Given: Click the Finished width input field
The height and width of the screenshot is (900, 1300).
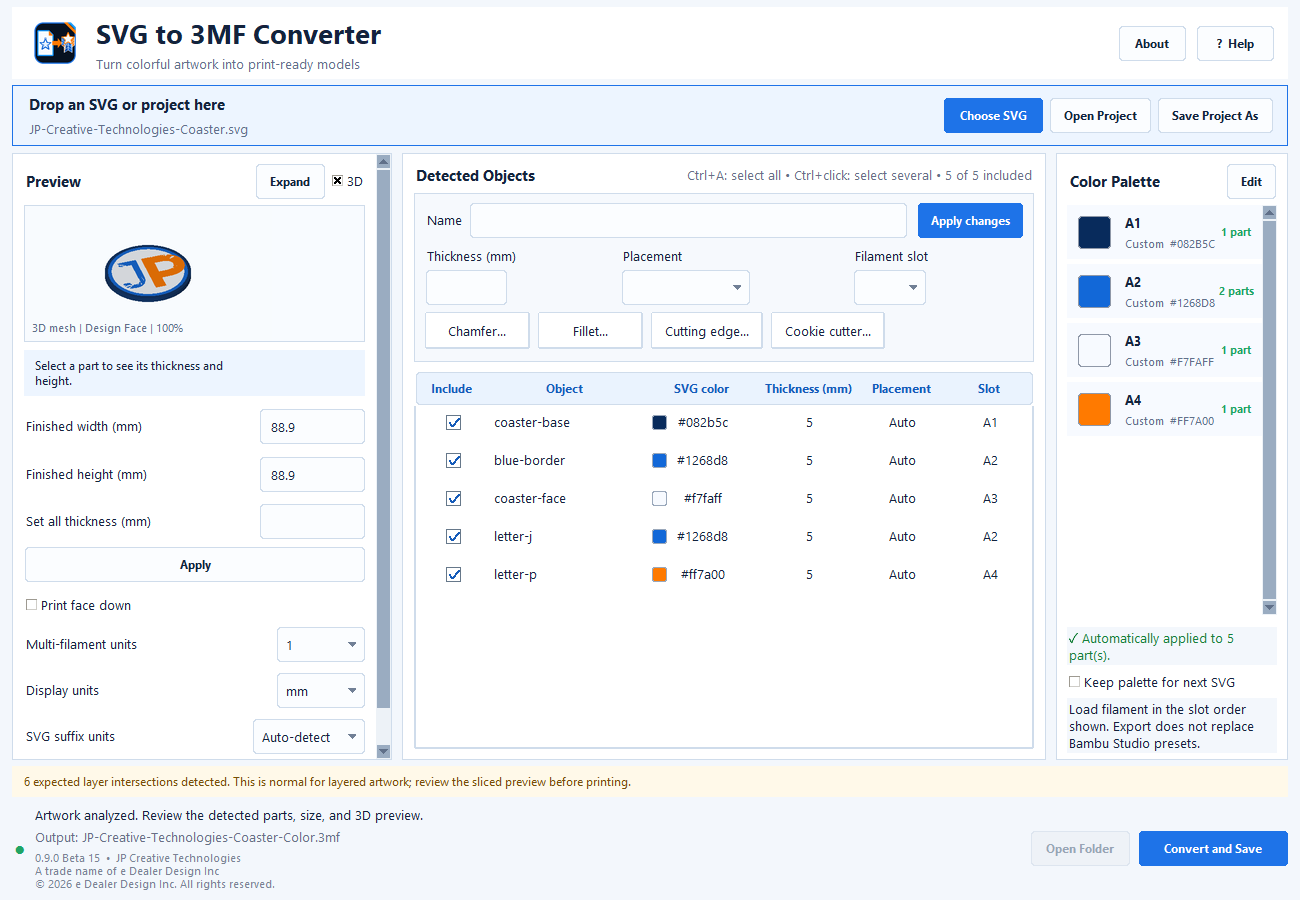Looking at the screenshot, I should pyautogui.click(x=312, y=427).
